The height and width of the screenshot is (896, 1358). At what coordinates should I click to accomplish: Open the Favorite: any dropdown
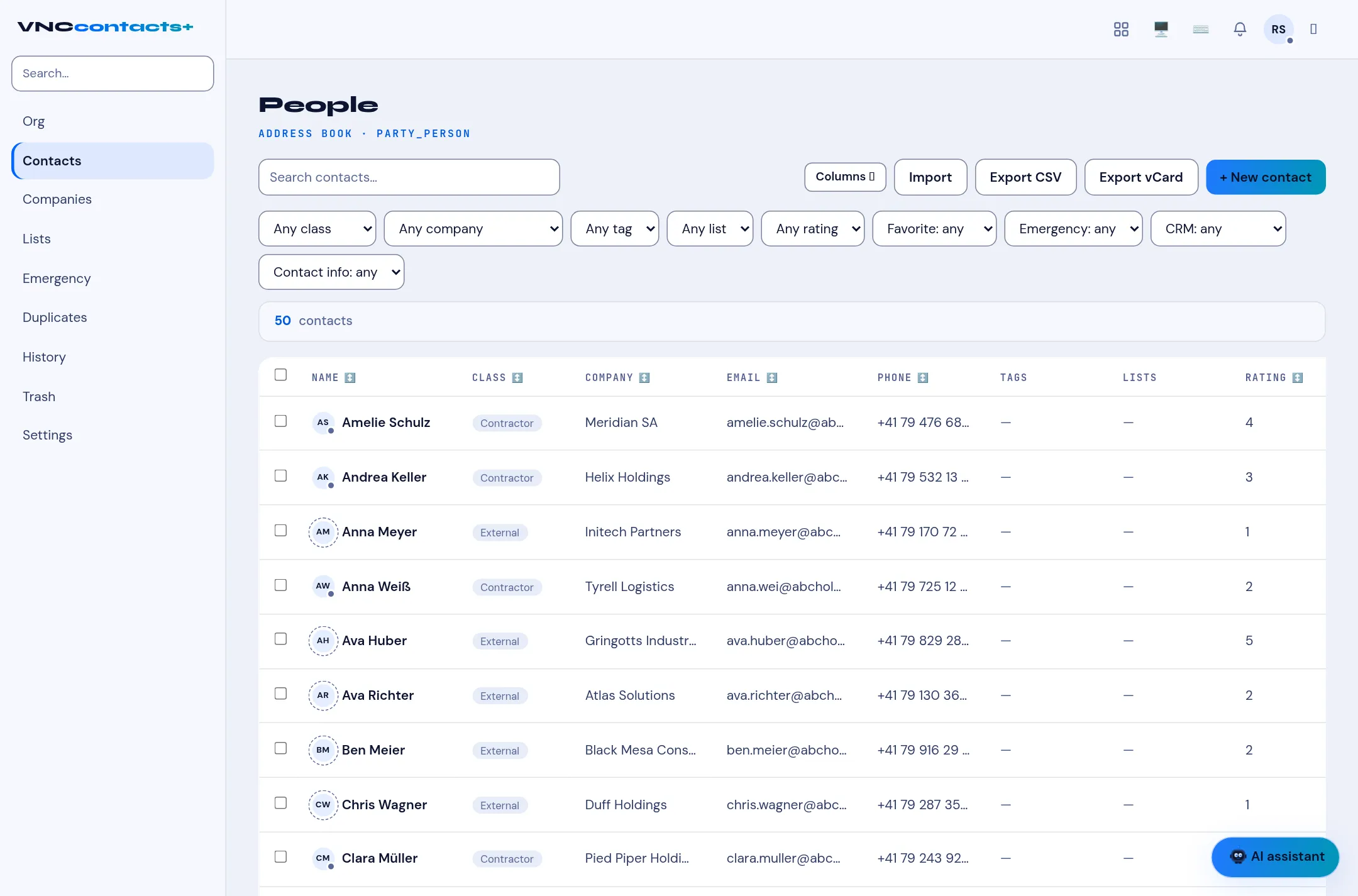click(x=934, y=229)
